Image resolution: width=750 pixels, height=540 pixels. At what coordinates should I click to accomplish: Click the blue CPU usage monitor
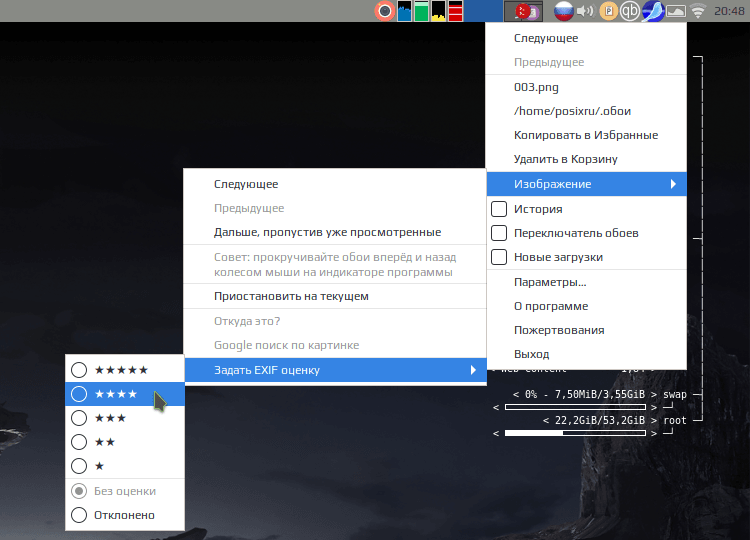(404, 11)
